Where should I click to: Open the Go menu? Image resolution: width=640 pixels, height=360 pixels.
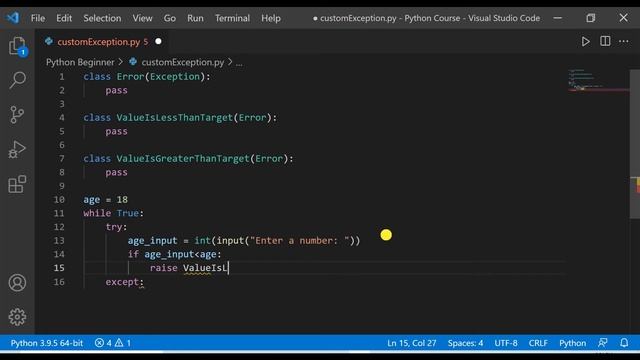tap(170, 18)
